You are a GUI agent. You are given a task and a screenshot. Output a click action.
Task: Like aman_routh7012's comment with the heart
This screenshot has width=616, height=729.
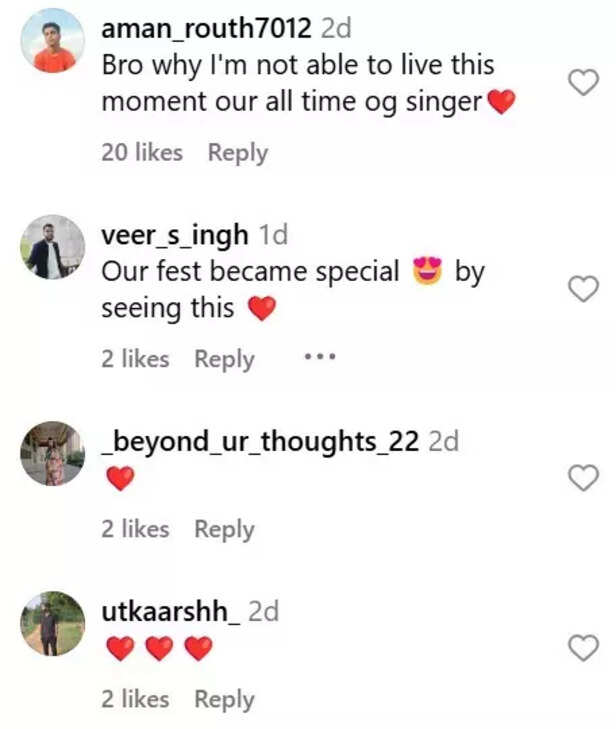(x=583, y=83)
